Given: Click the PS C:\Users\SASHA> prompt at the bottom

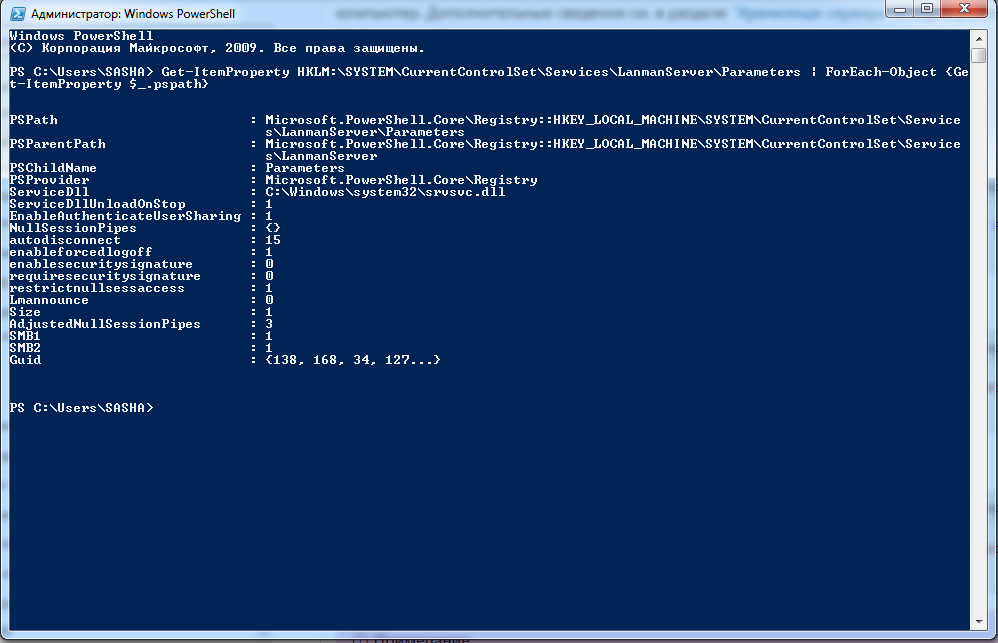Looking at the screenshot, I should coord(81,408).
